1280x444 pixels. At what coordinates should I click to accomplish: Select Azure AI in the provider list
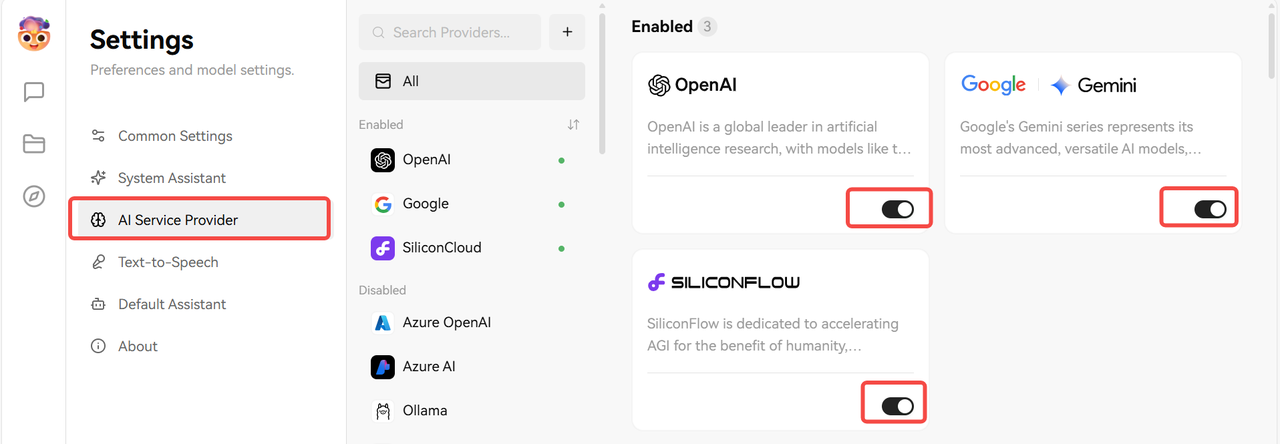coord(428,366)
